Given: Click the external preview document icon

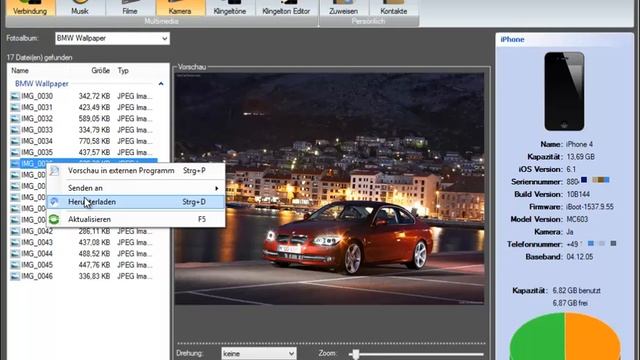Looking at the screenshot, I should pyautogui.click(x=54, y=171).
